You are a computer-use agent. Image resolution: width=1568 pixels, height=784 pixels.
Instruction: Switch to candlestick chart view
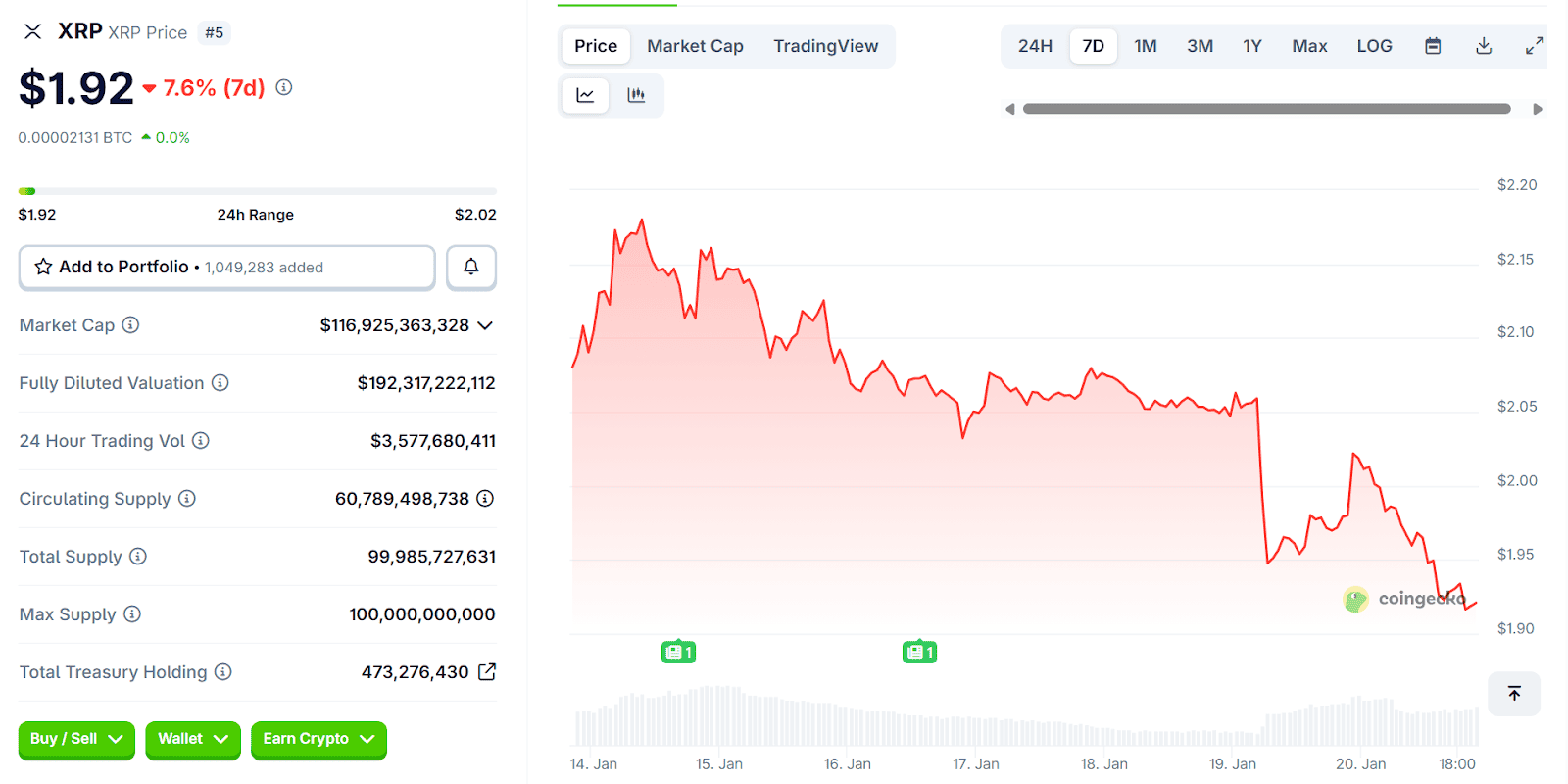click(636, 95)
